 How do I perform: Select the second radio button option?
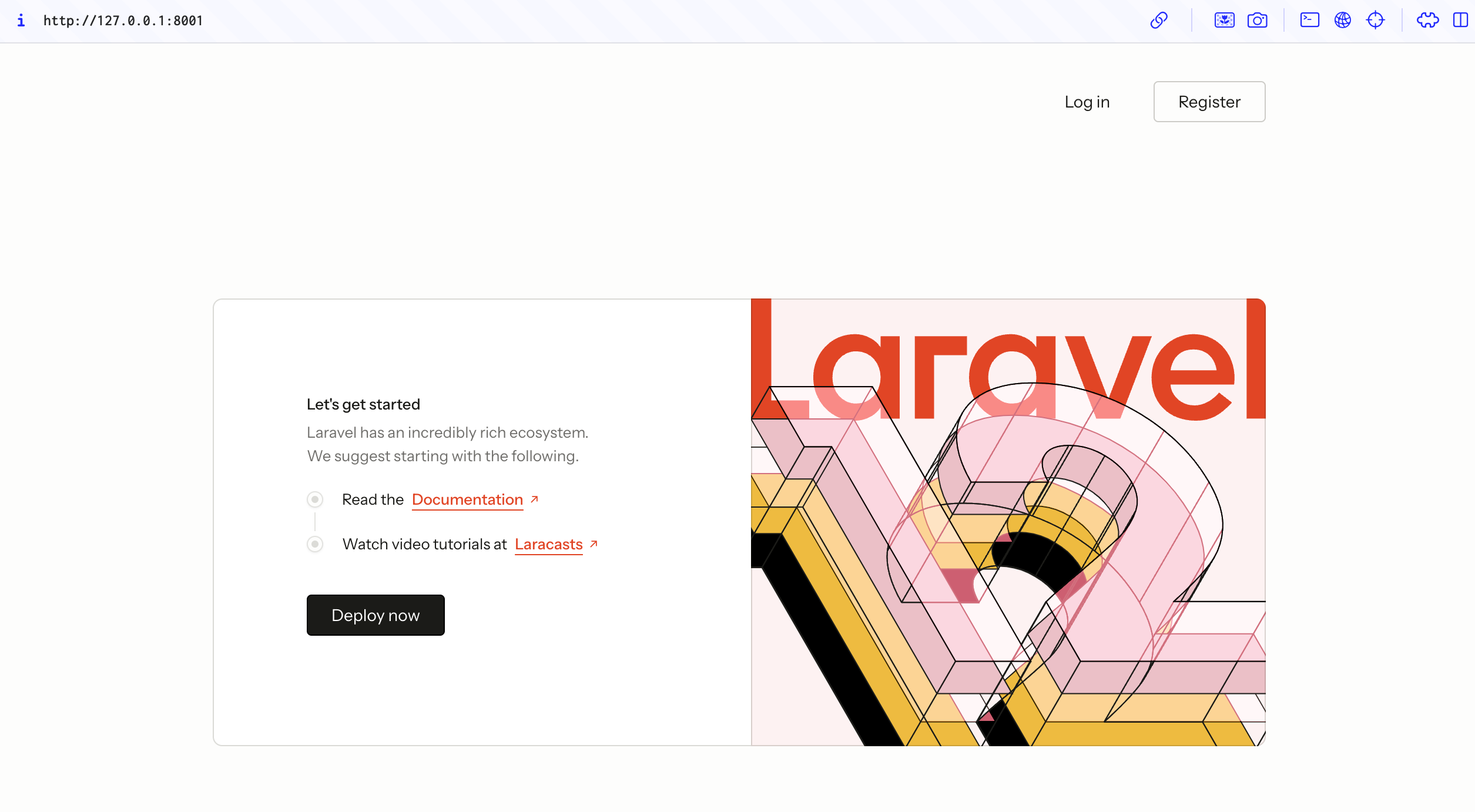coord(316,544)
